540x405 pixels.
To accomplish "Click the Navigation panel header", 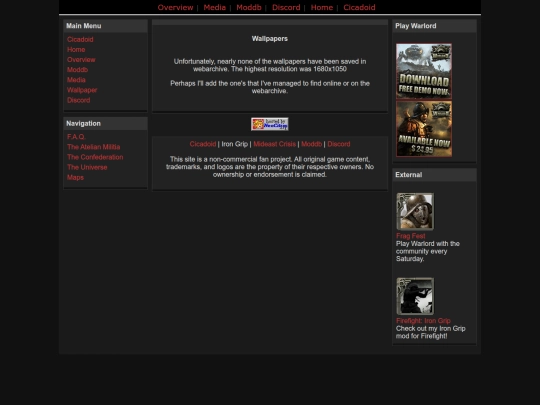I will (x=105, y=123).
